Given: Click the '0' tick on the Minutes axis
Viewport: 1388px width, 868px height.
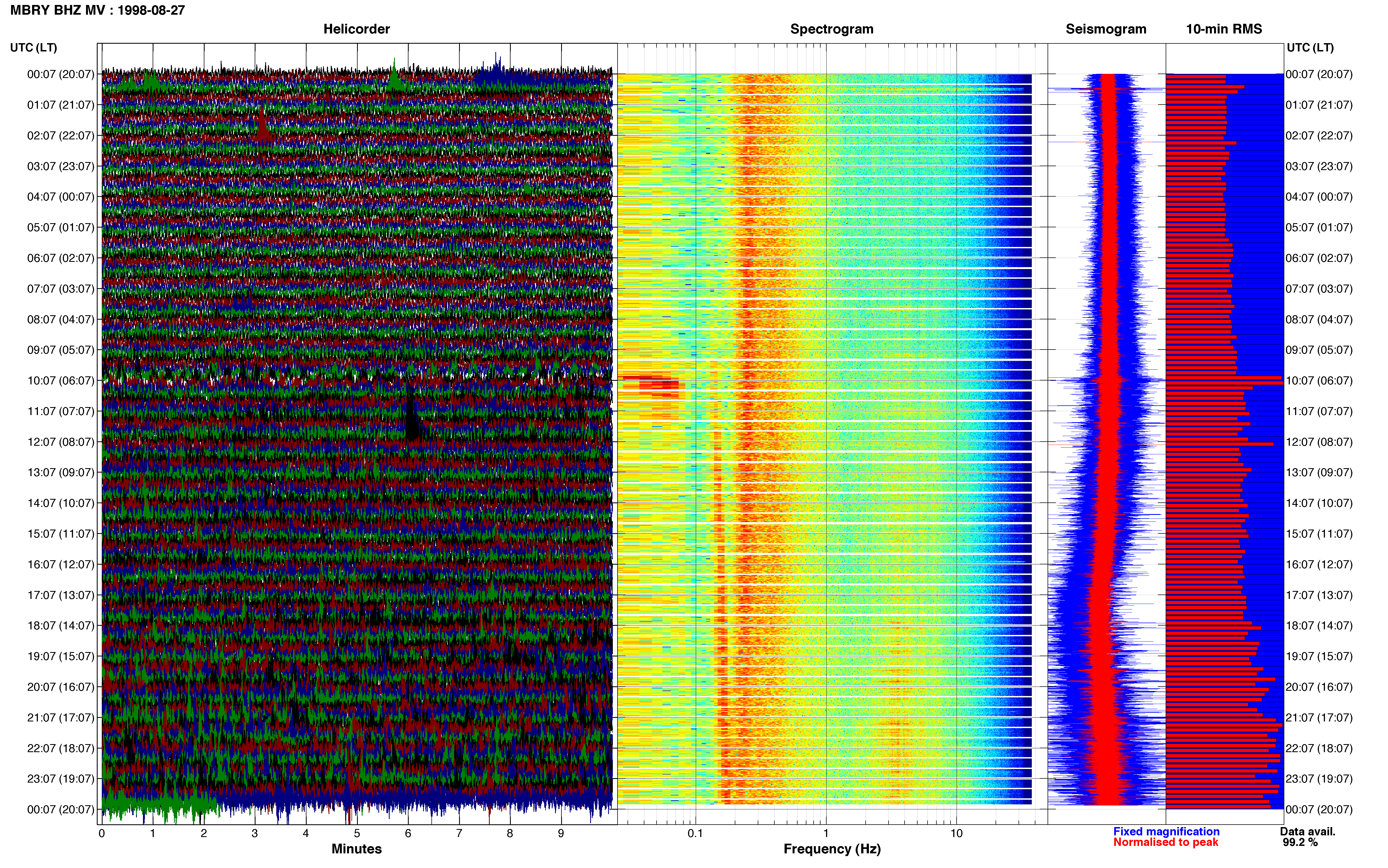Looking at the screenshot, I should (101, 833).
